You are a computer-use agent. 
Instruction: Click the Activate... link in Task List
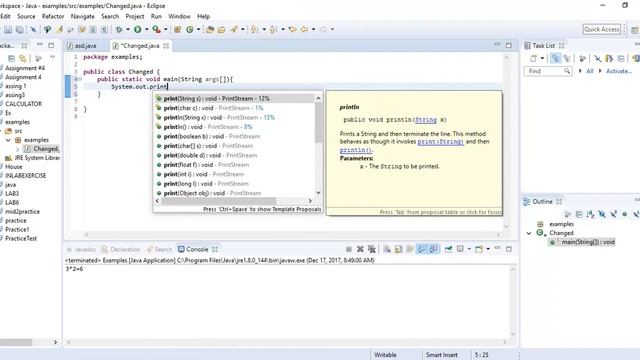tap(619, 71)
